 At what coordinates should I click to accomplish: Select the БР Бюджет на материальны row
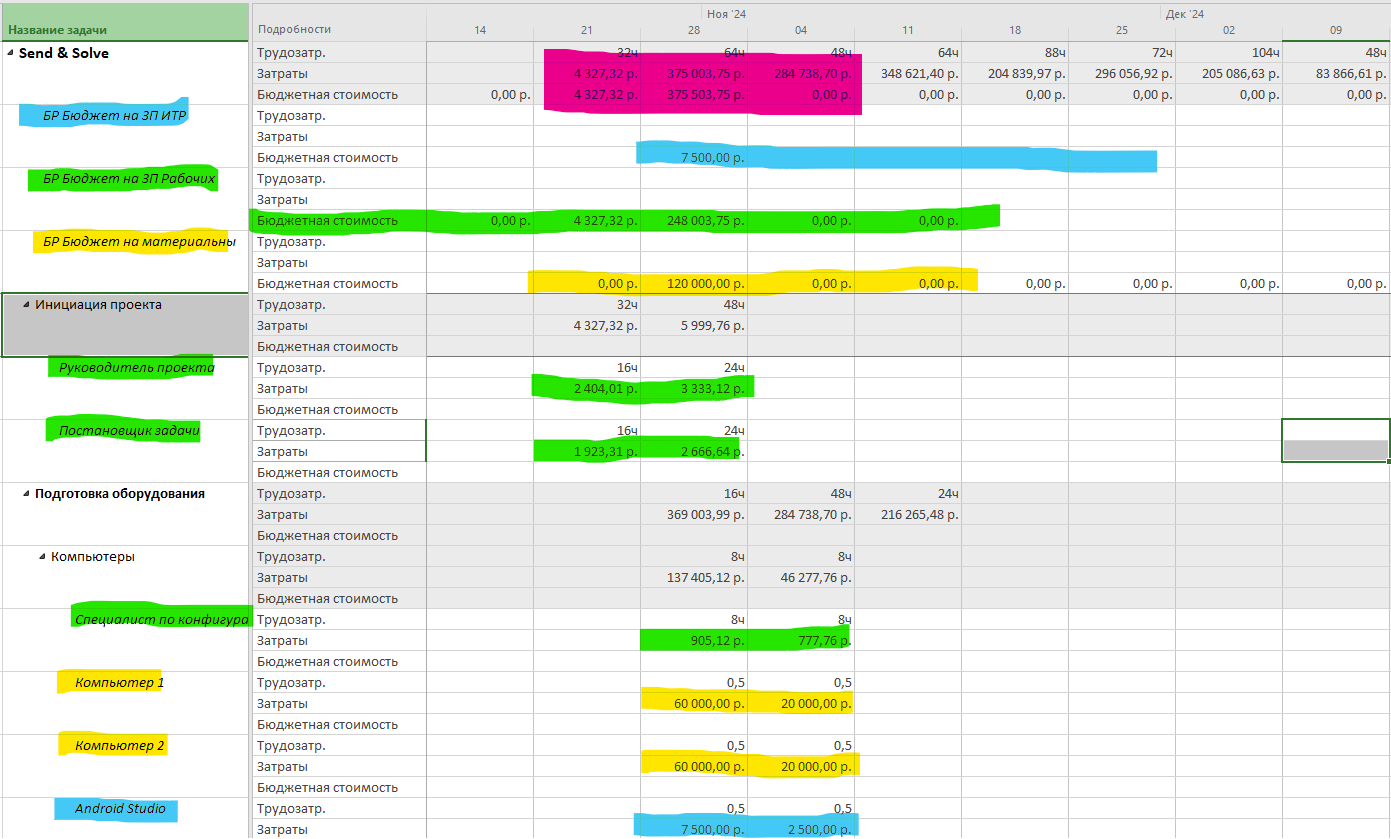click(x=139, y=242)
